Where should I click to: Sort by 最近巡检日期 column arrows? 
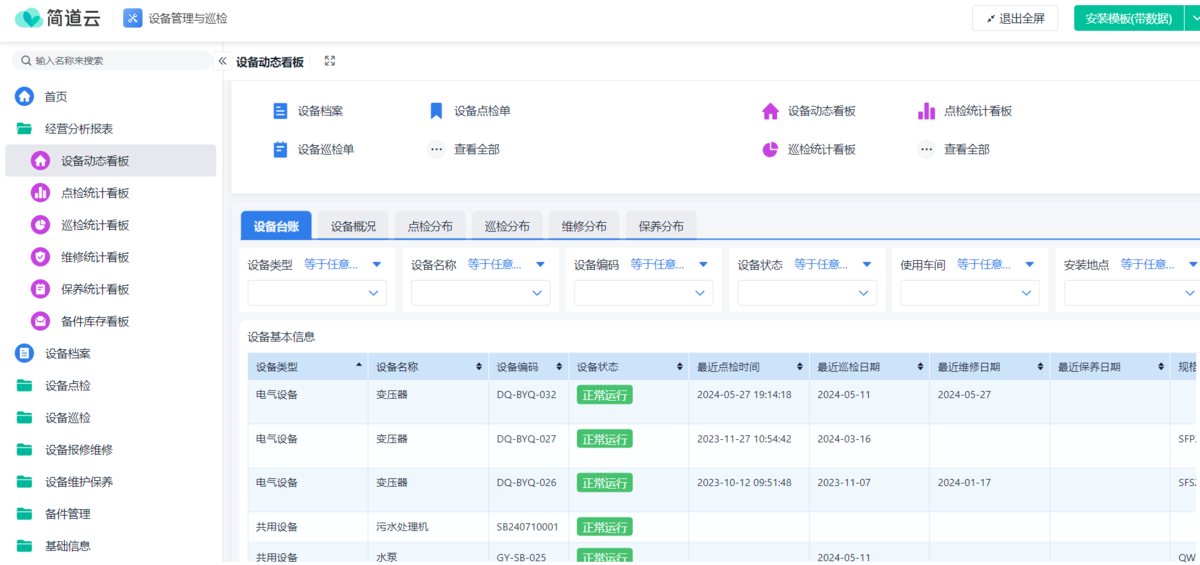(x=920, y=367)
